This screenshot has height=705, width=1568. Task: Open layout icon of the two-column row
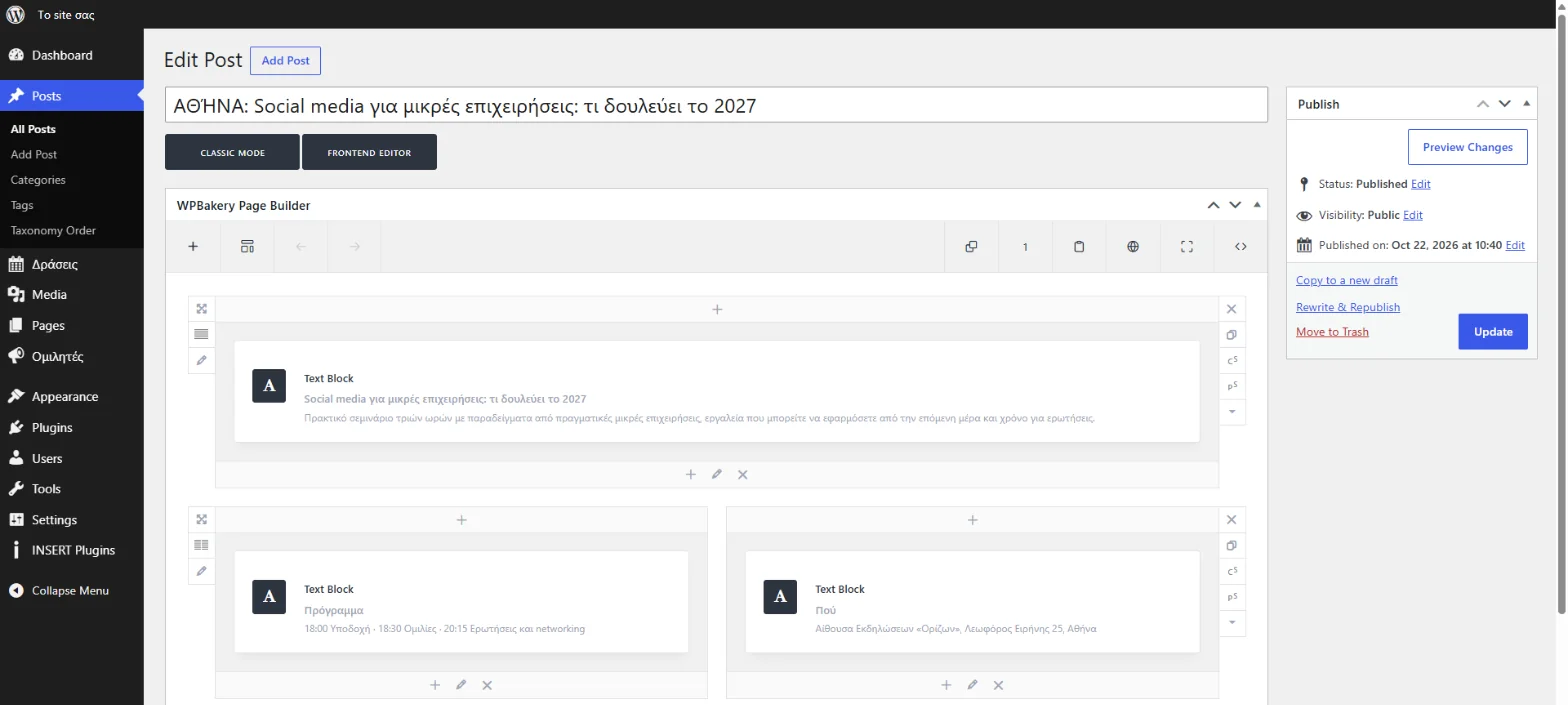[x=201, y=545]
